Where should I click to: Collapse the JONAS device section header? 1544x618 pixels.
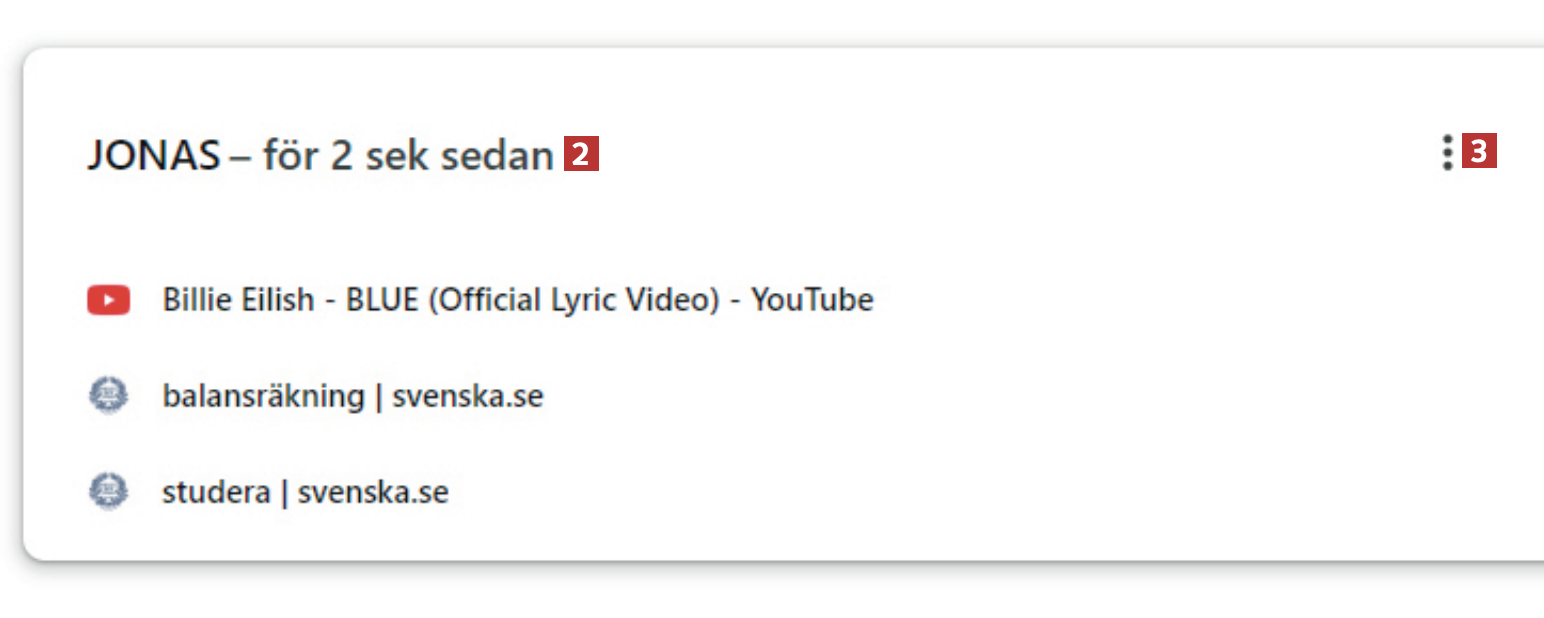320,155
